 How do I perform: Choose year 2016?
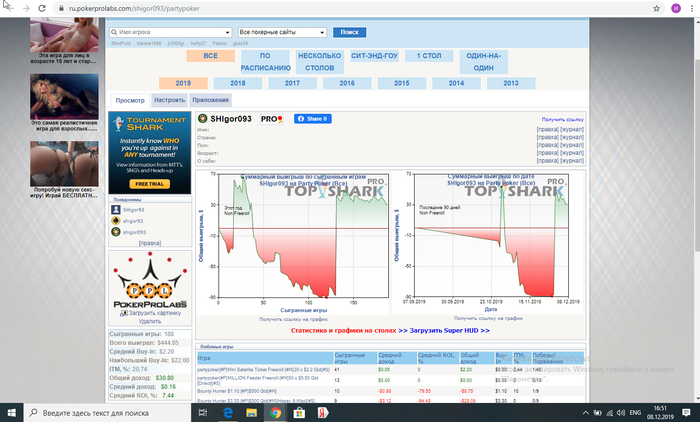[347, 83]
